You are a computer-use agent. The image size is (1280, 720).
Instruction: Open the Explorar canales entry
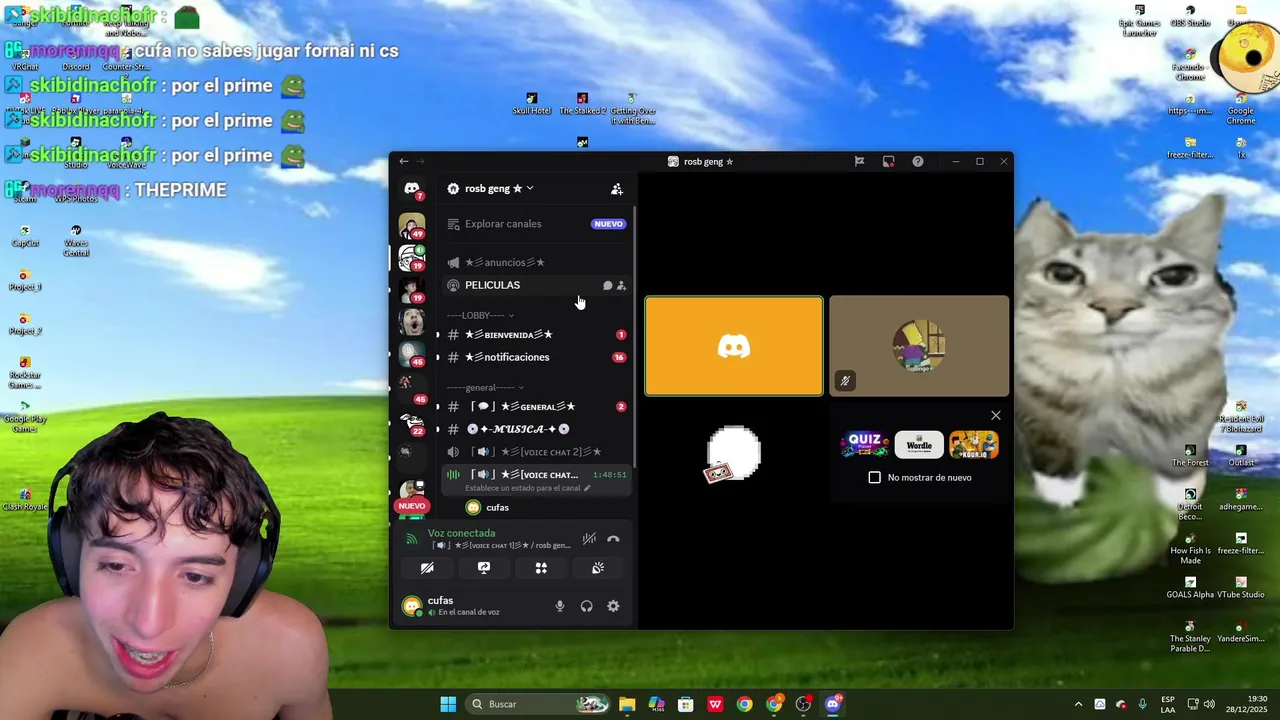point(536,224)
